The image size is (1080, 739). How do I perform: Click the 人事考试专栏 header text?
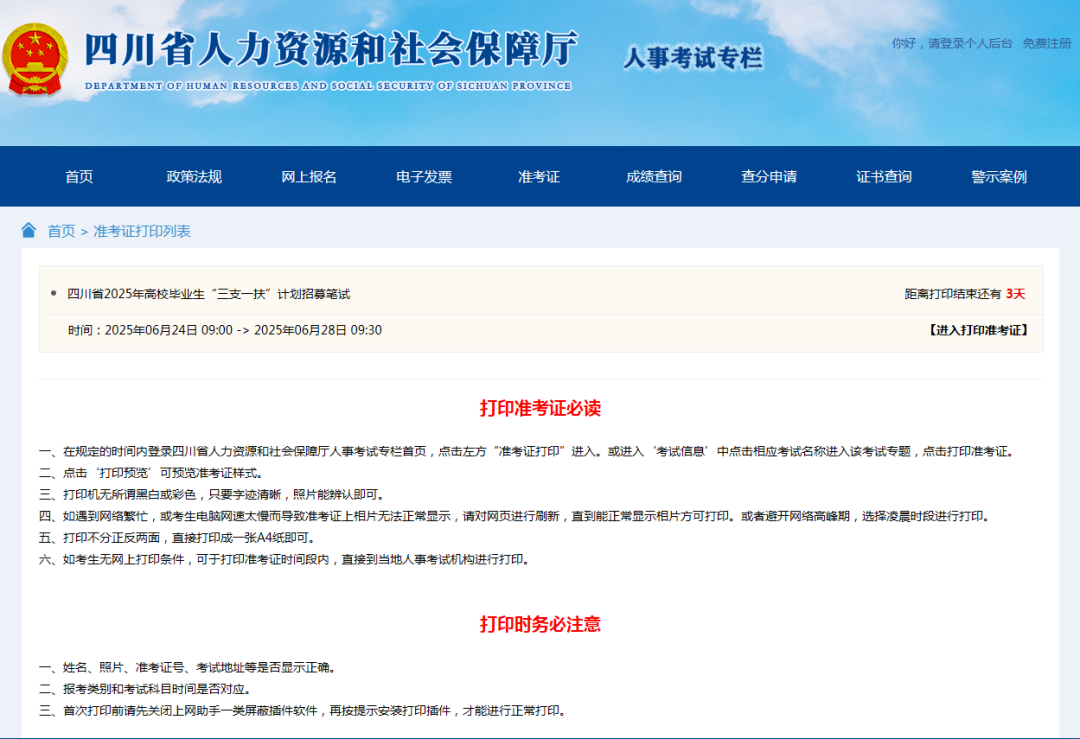pyautogui.click(x=692, y=58)
